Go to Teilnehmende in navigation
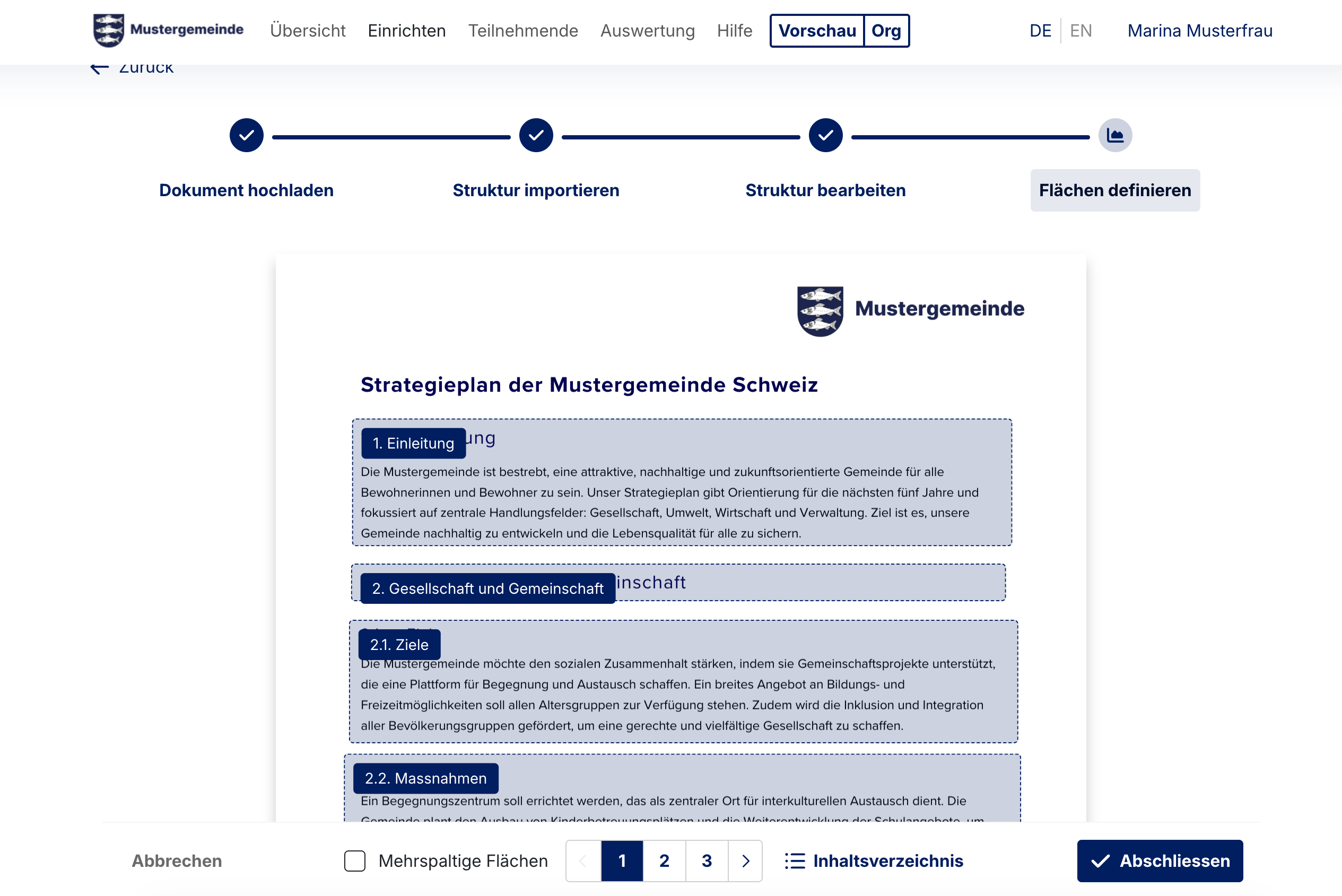The height and width of the screenshot is (896, 1342). 522,31
